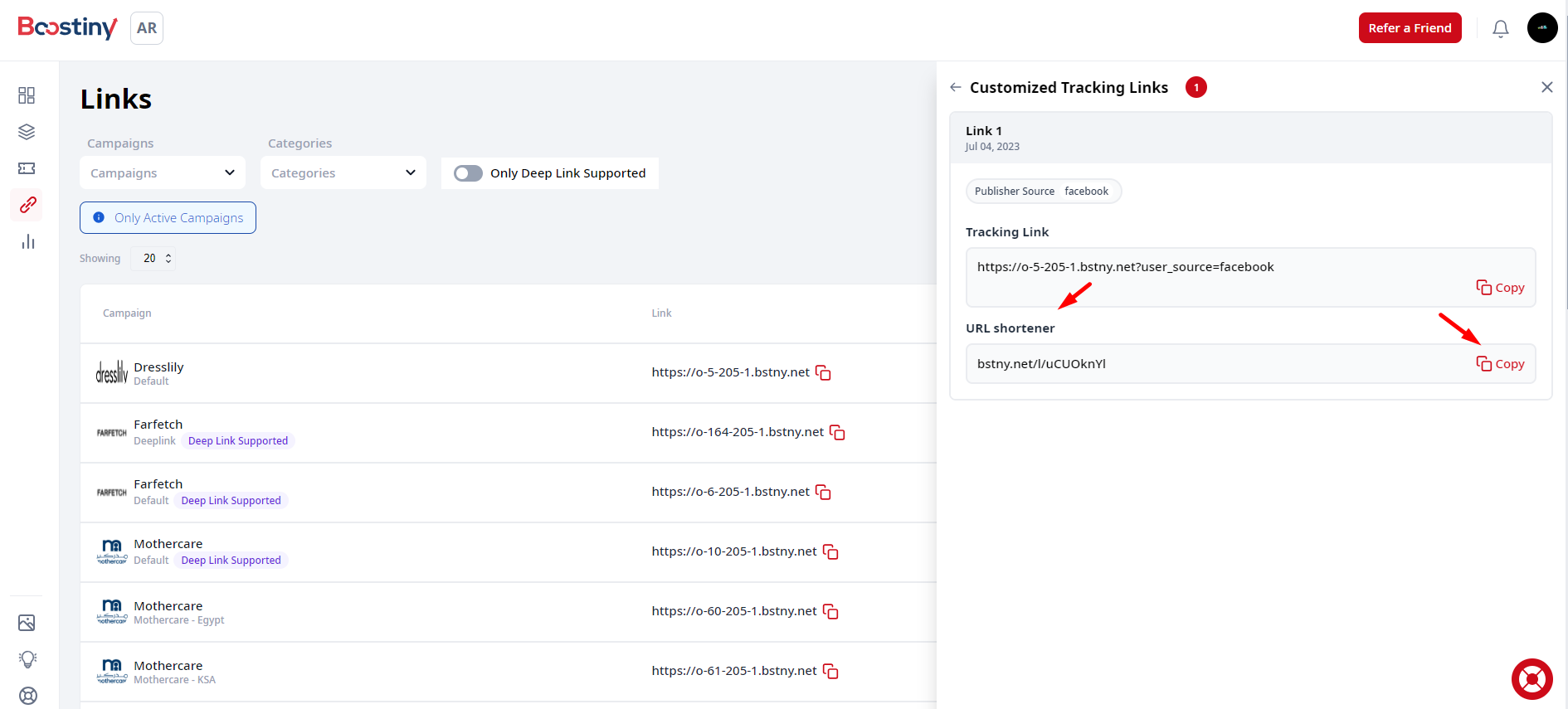Copy Farfetch Deeplink link o-164-205-1
Viewport: 1568px width, 709px height.
(x=837, y=433)
